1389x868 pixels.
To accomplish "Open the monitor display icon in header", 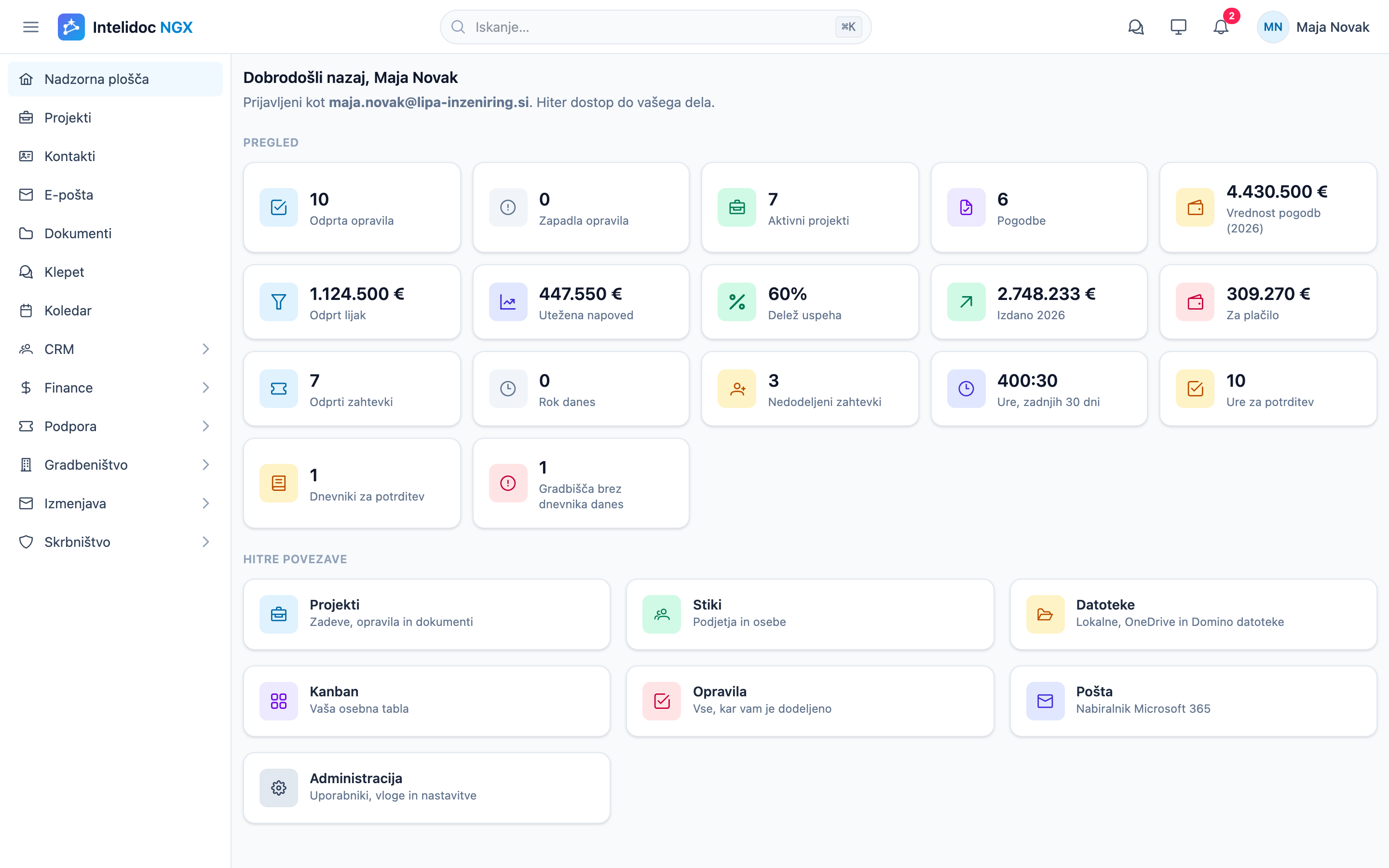I will (x=1178, y=27).
